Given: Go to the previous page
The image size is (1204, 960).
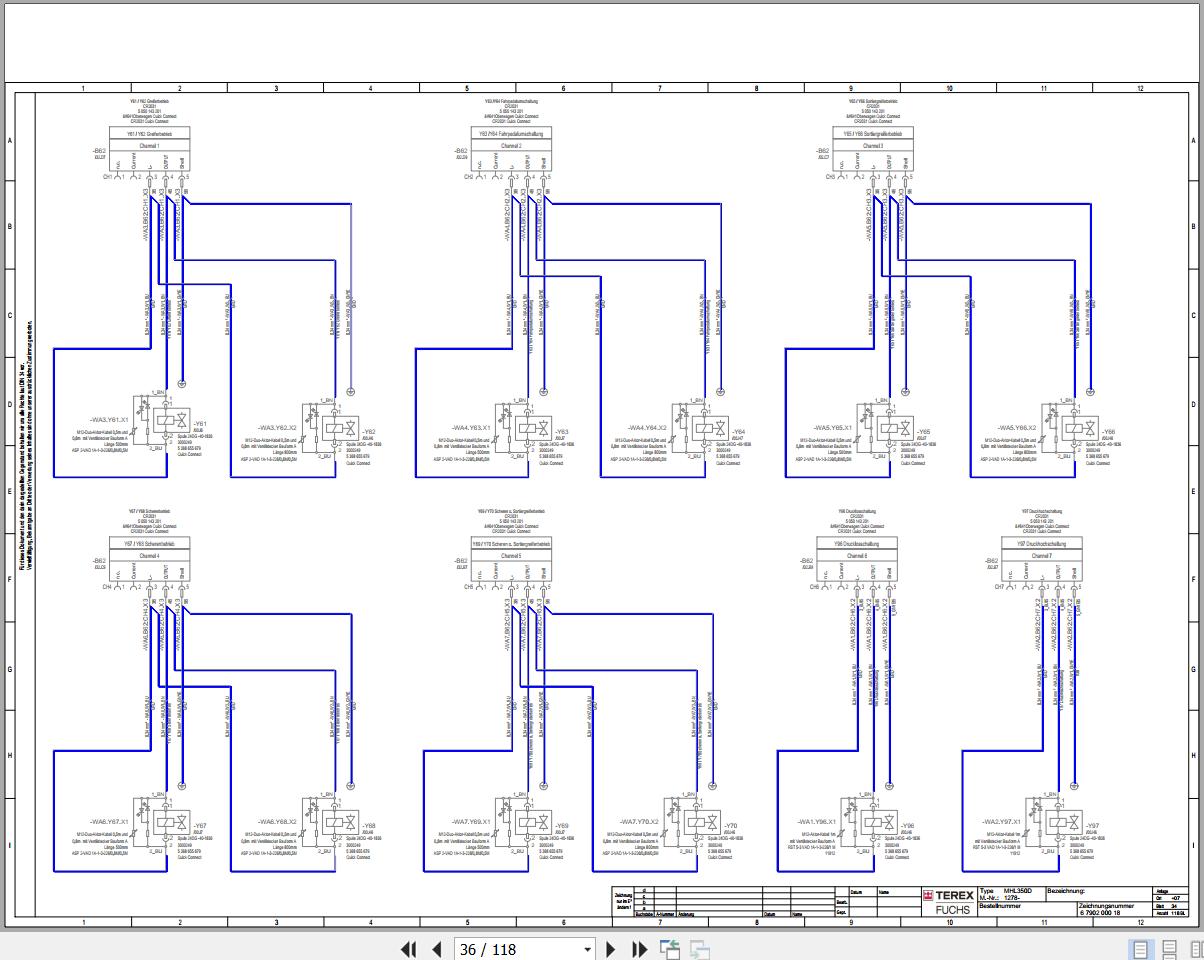Looking at the screenshot, I should pyautogui.click(x=436, y=949).
